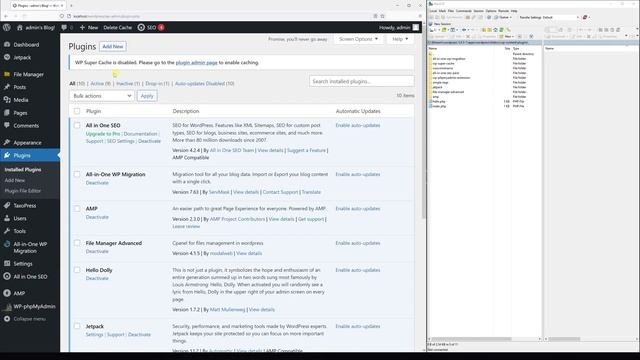The width and height of the screenshot is (640, 360).
Task: Open All in One SEO sidebar item
Action: (30, 277)
